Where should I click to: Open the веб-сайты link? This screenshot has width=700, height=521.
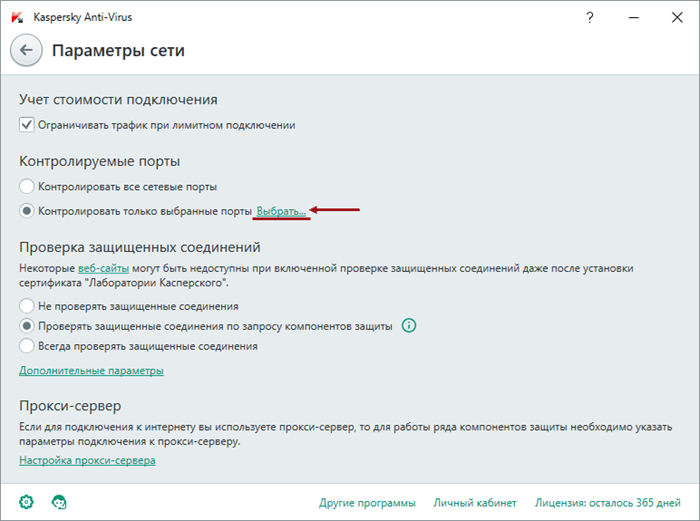click(104, 268)
